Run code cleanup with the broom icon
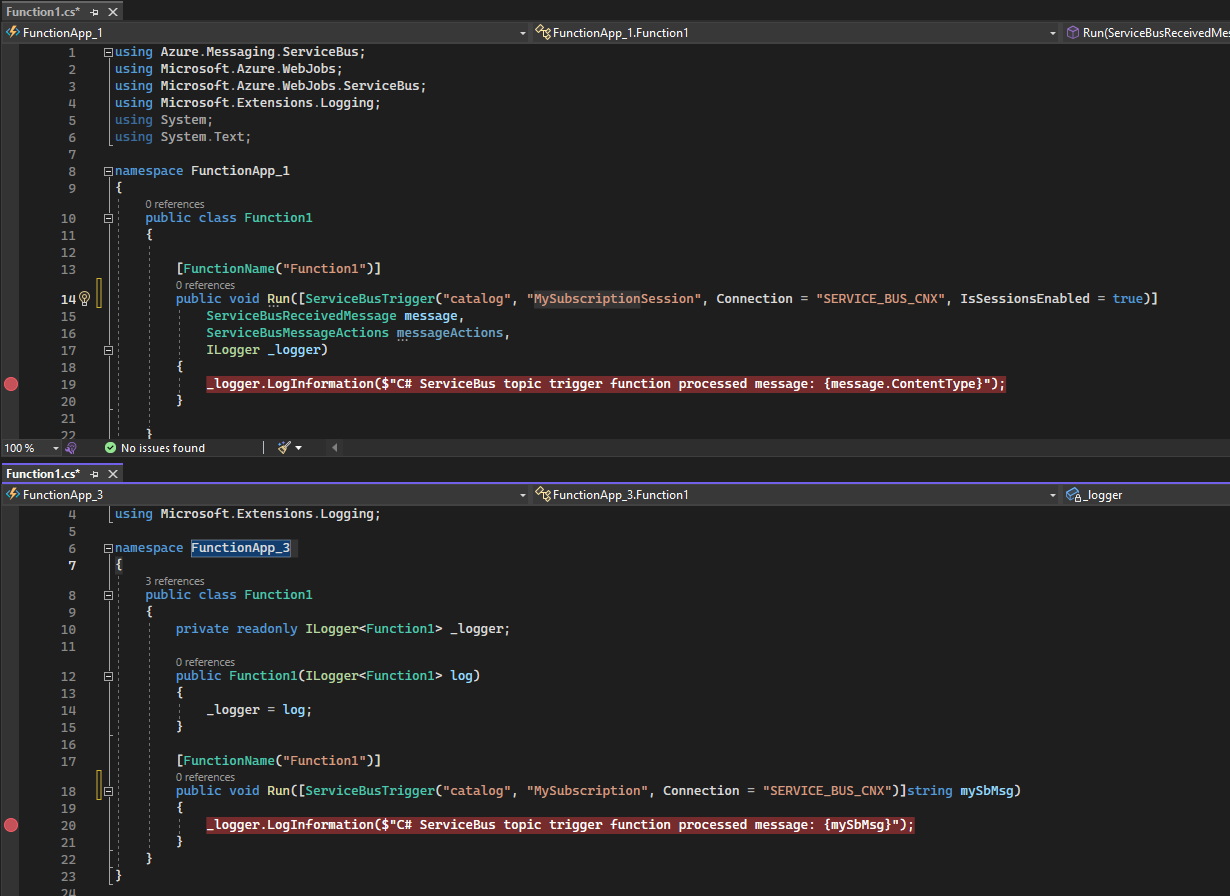 (284, 448)
